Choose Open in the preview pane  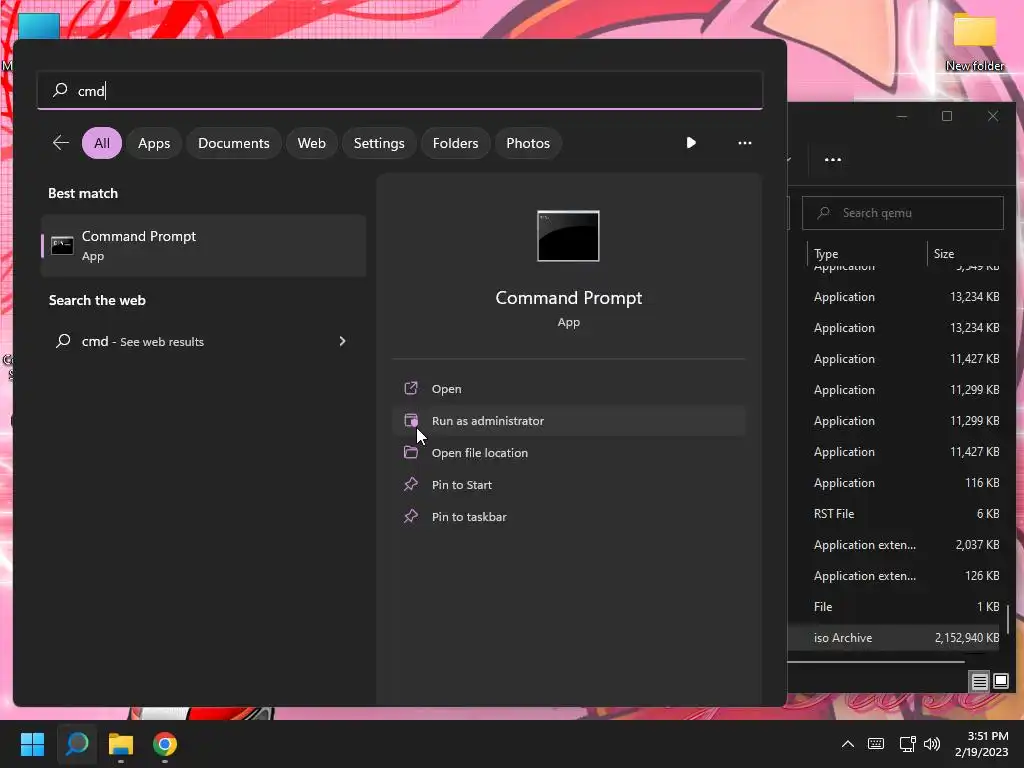click(x=569, y=389)
